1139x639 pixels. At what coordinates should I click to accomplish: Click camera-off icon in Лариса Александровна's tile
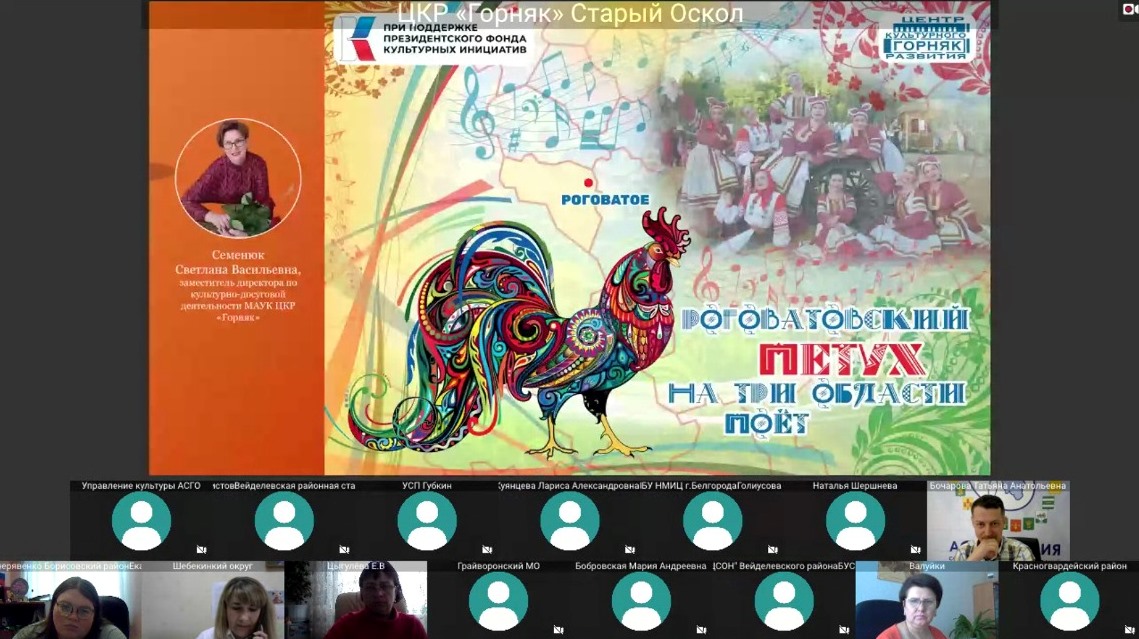[x=630, y=550]
